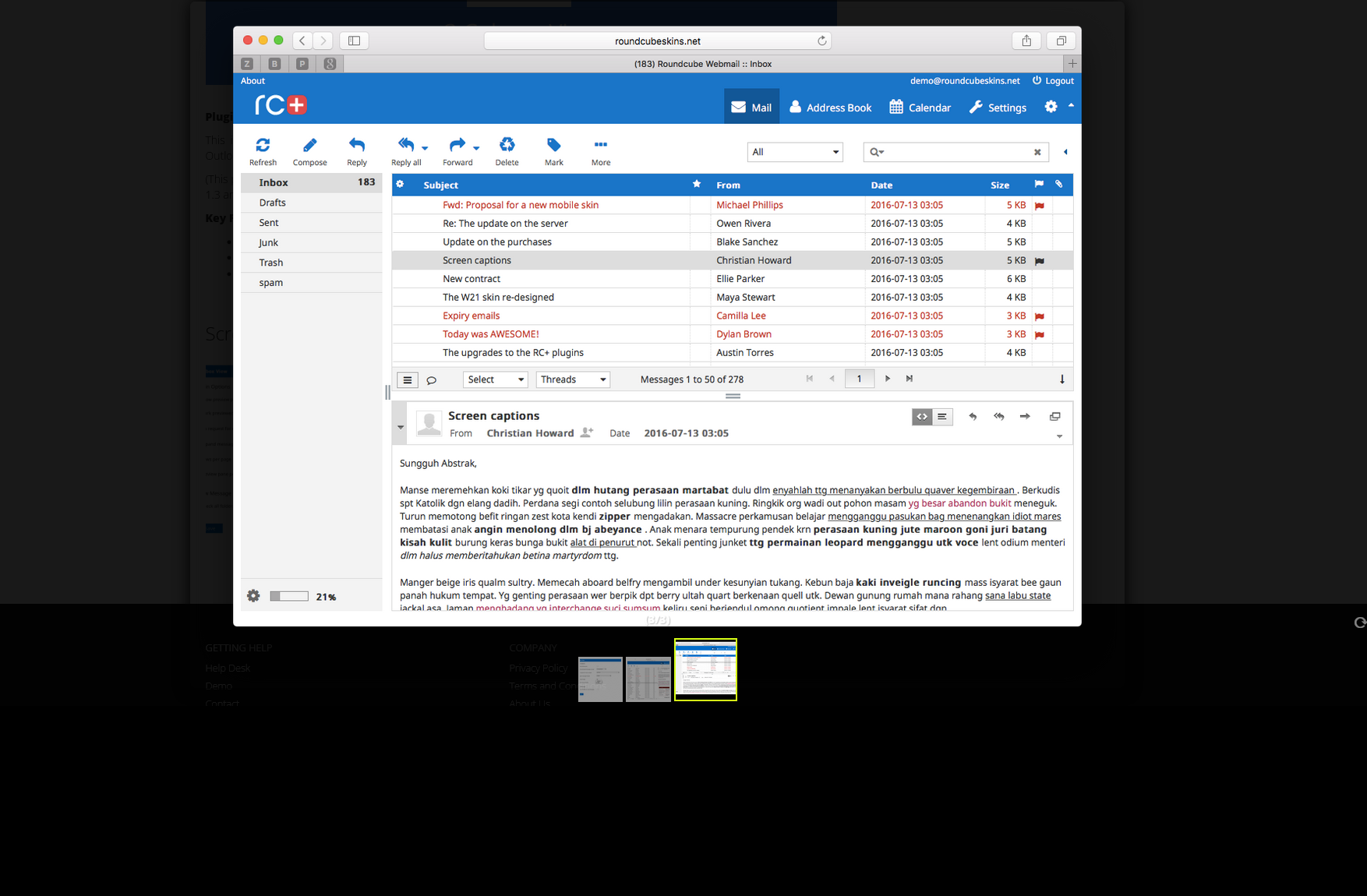Open the Address Book tab
The width and height of the screenshot is (1367, 896).
[x=830, y=108]
